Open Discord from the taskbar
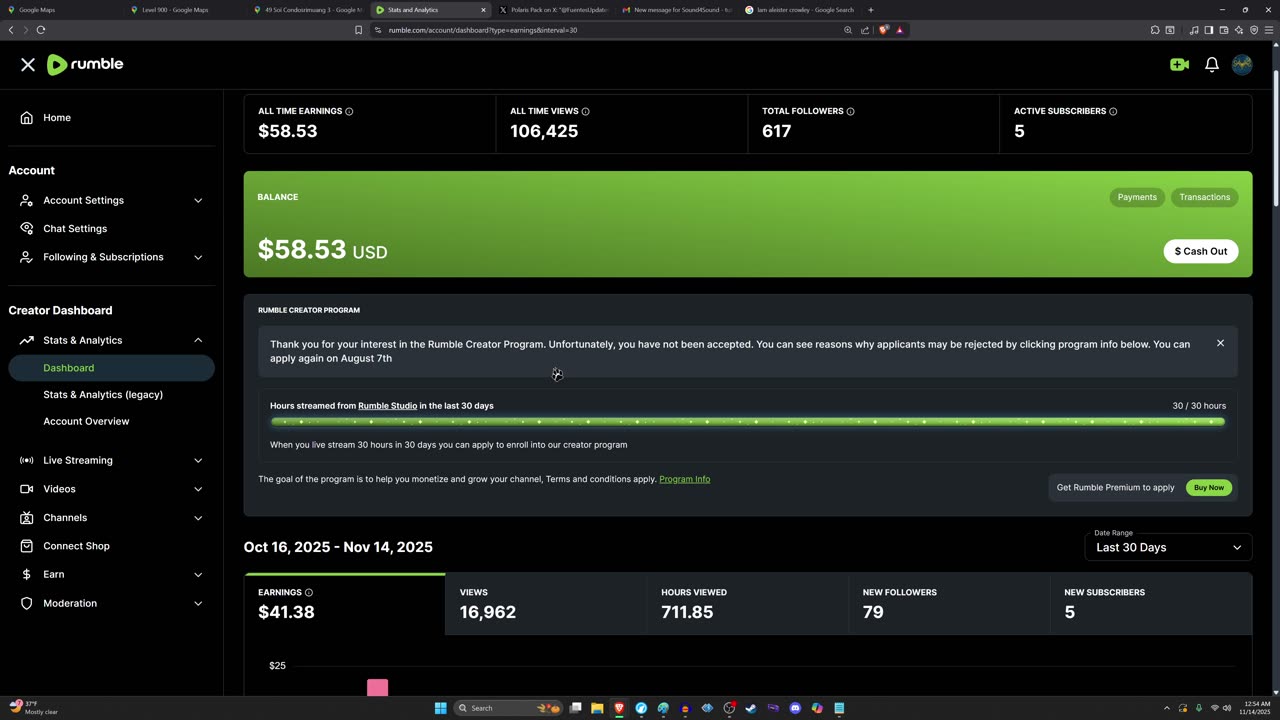 795,708
